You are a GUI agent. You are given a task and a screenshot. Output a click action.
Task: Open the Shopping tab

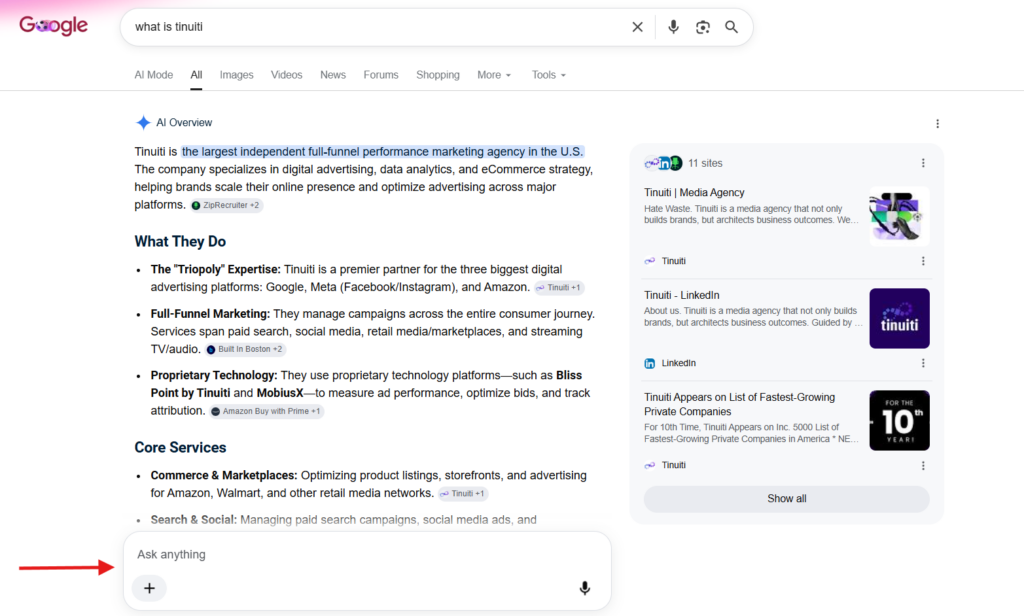438,75
